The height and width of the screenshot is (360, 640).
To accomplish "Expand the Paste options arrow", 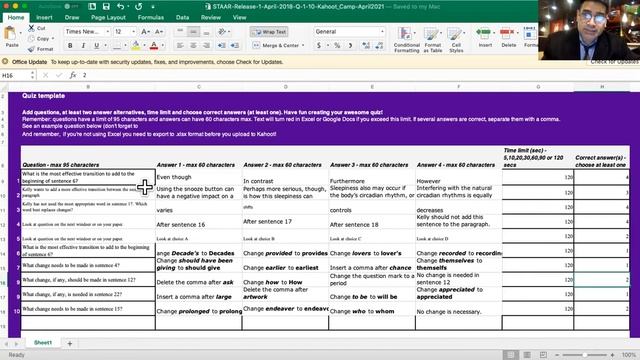I will [20, 33].
